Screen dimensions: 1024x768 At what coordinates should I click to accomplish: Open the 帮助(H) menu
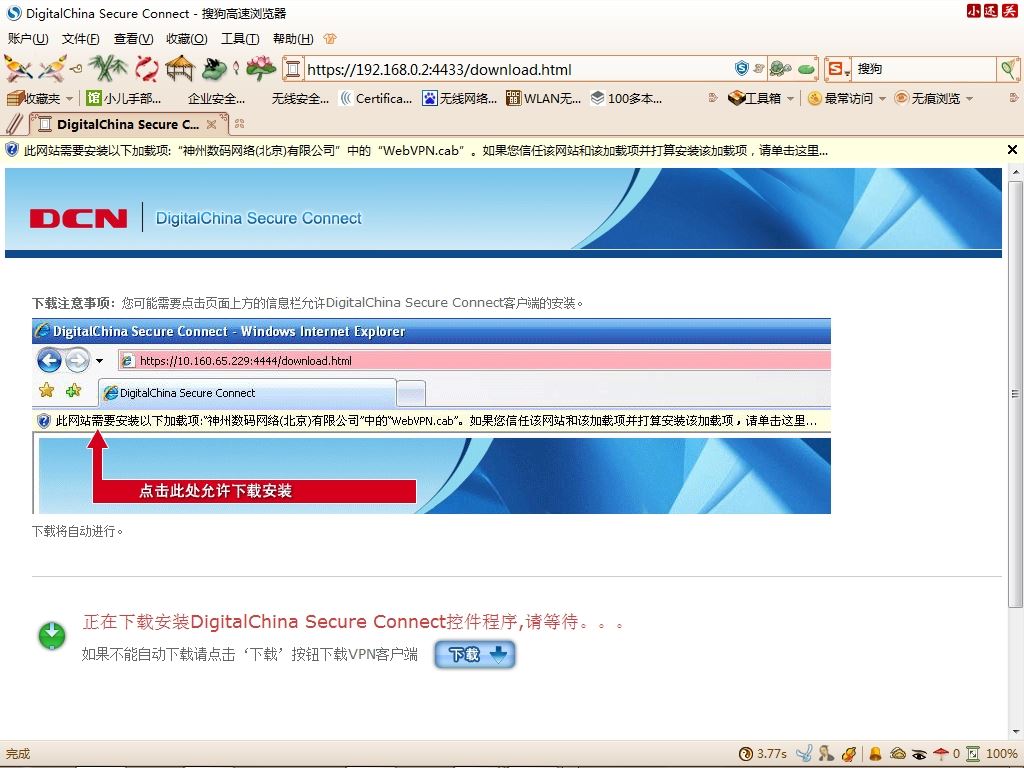(293, 39)
